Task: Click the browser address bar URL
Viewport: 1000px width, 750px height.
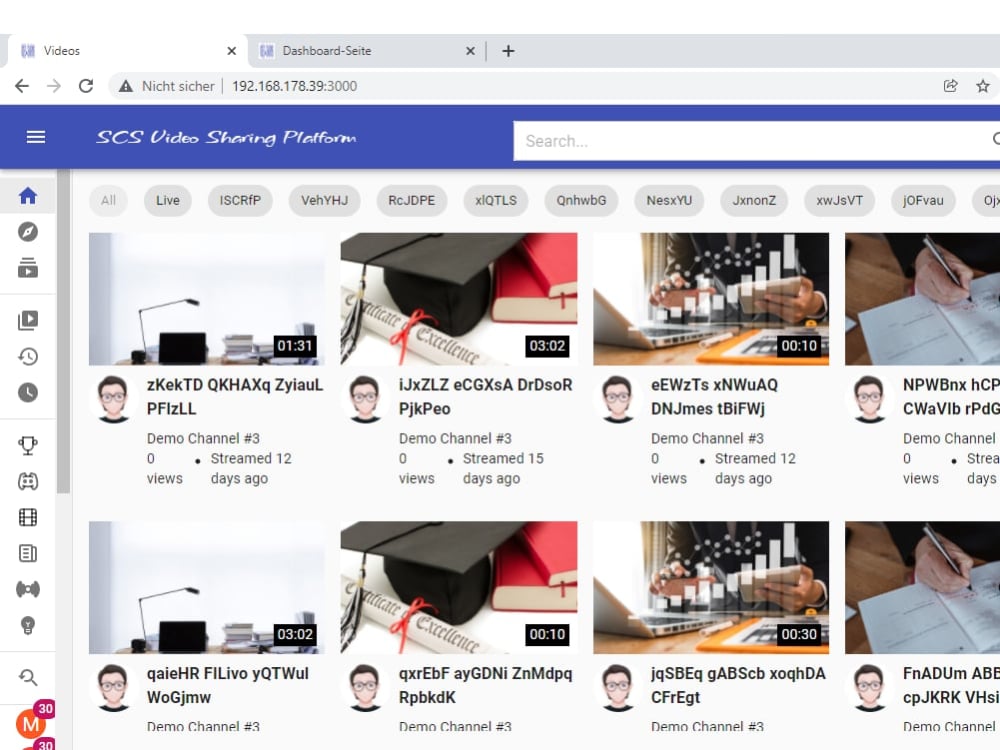Action: click(295, 86)
